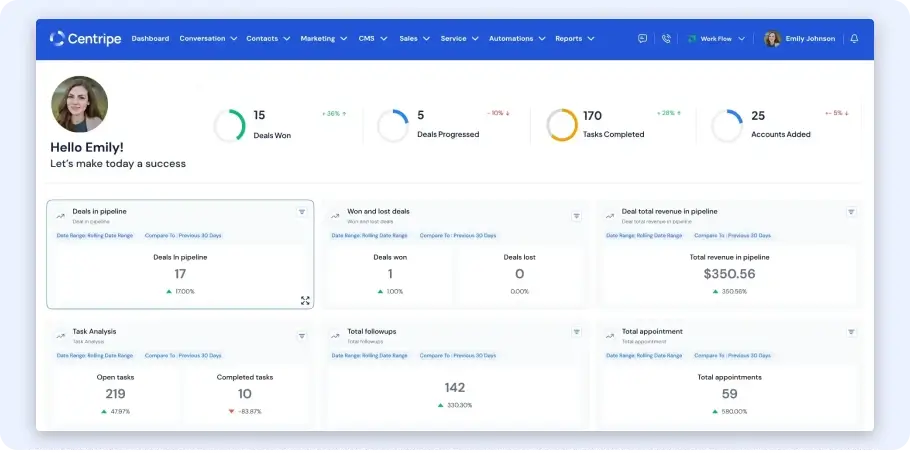Open the Work Flow dropdown

pos(716,39)
